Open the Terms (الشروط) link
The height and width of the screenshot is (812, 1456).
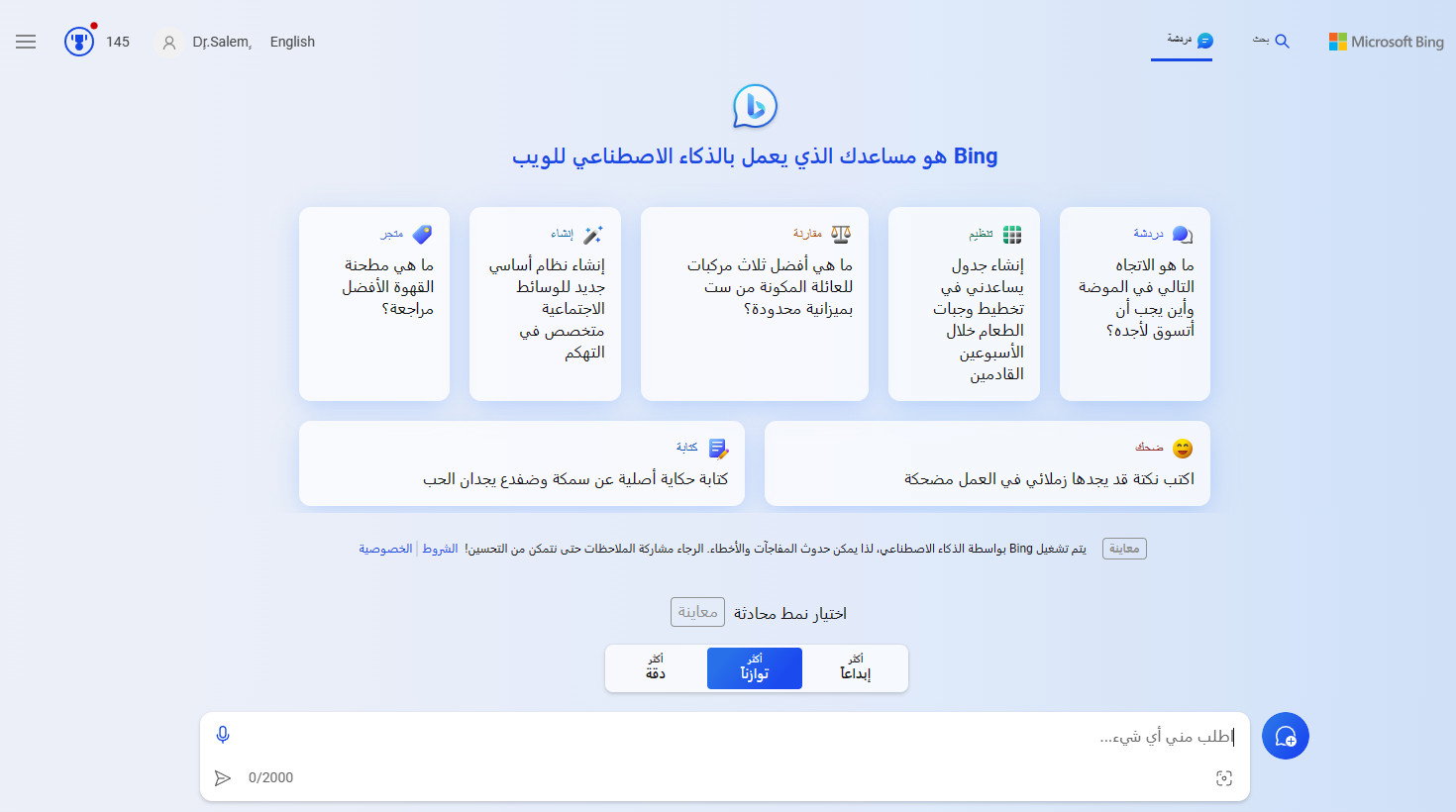[x=440, y=549]
